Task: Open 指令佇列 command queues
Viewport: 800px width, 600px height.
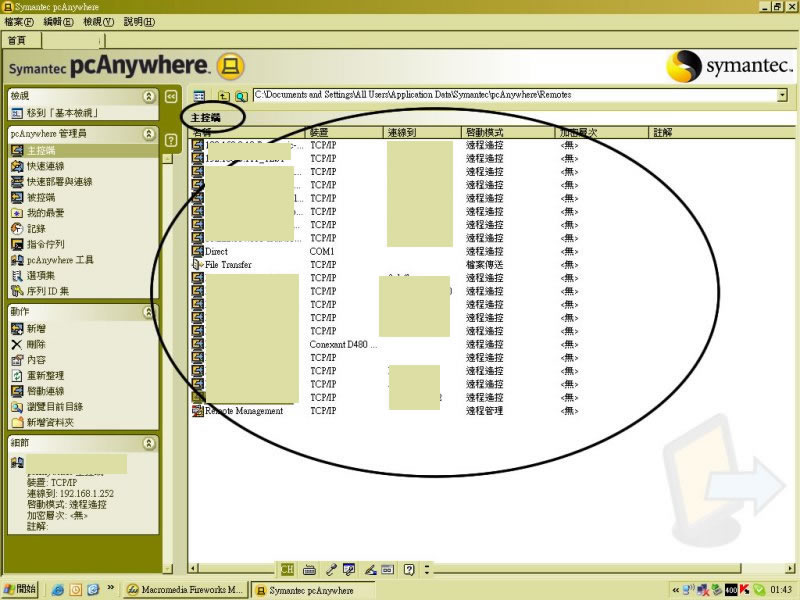Action: tap(38, 244)
